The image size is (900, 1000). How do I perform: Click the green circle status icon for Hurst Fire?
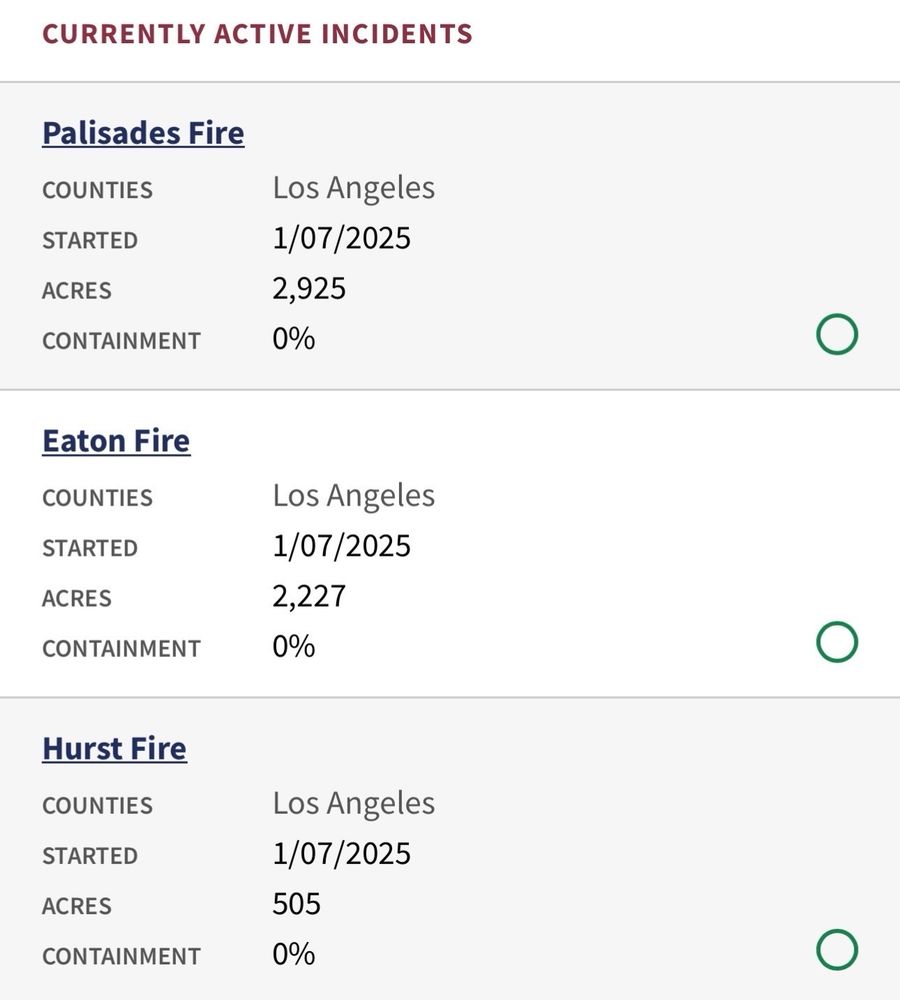[837, 950]
